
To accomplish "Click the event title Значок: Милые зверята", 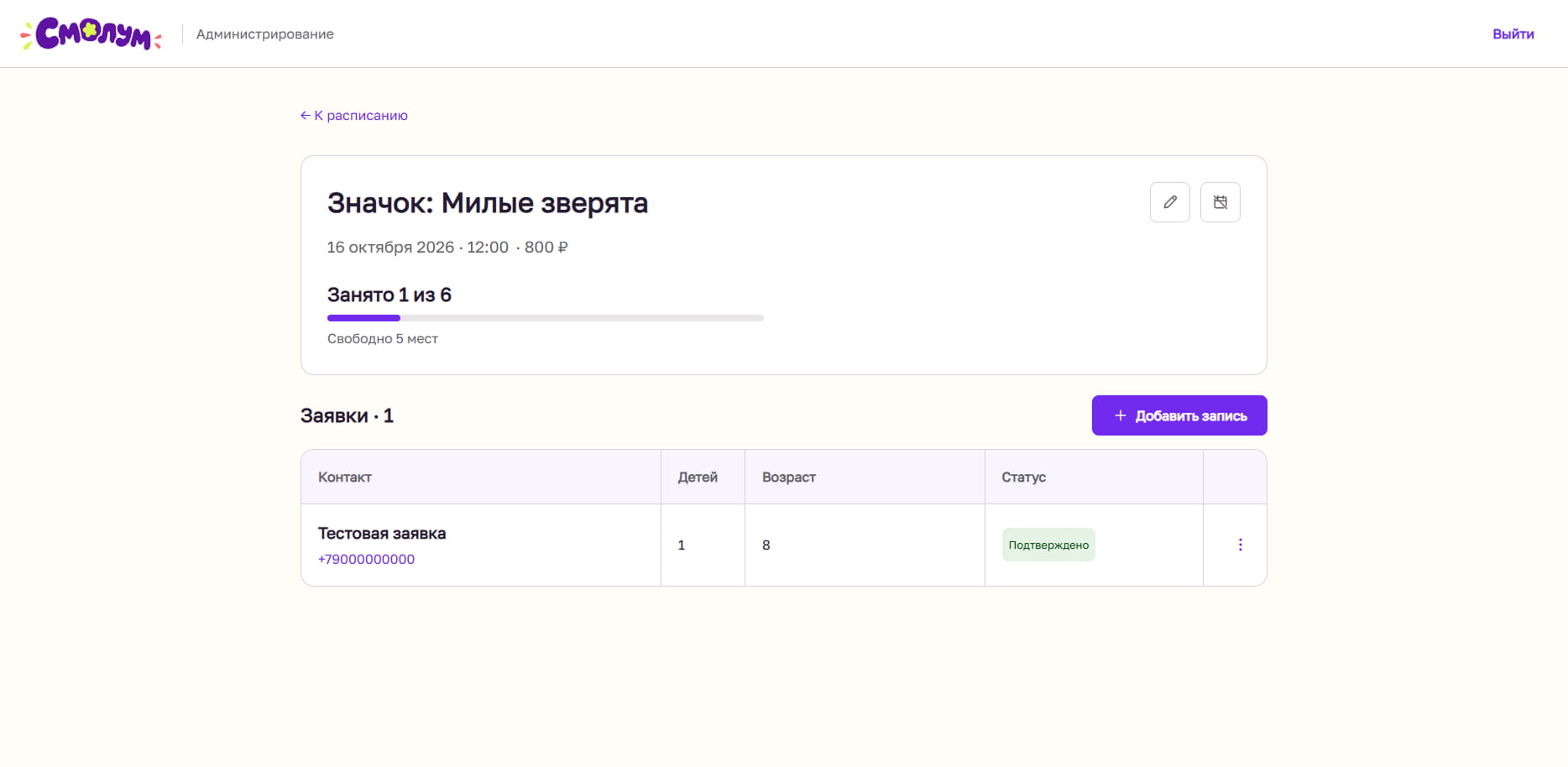I will 488,203.
